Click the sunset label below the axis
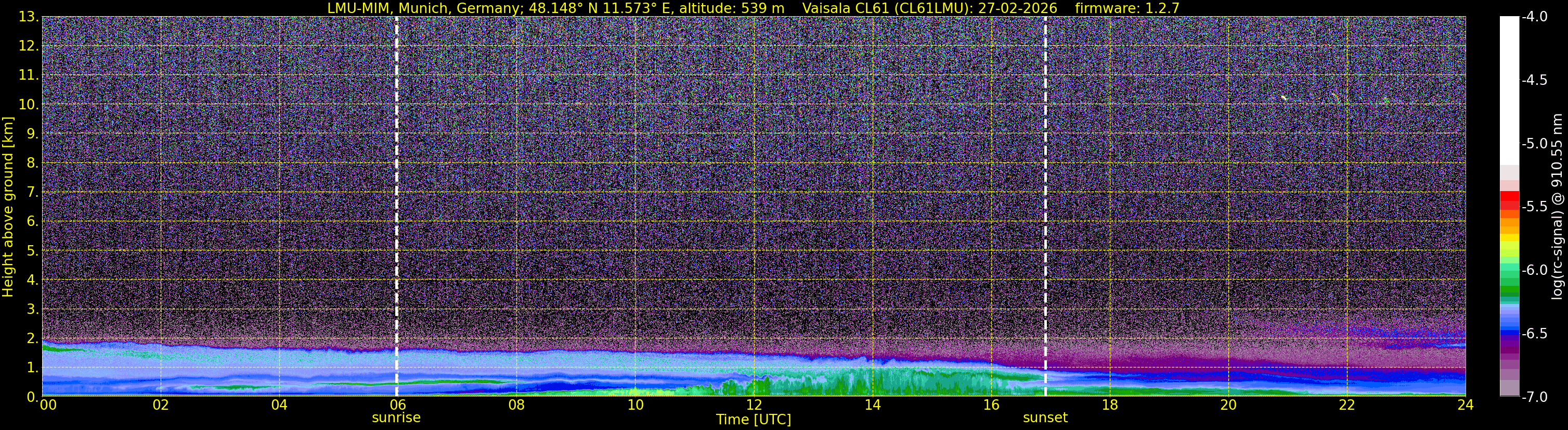 [1045, 418]
